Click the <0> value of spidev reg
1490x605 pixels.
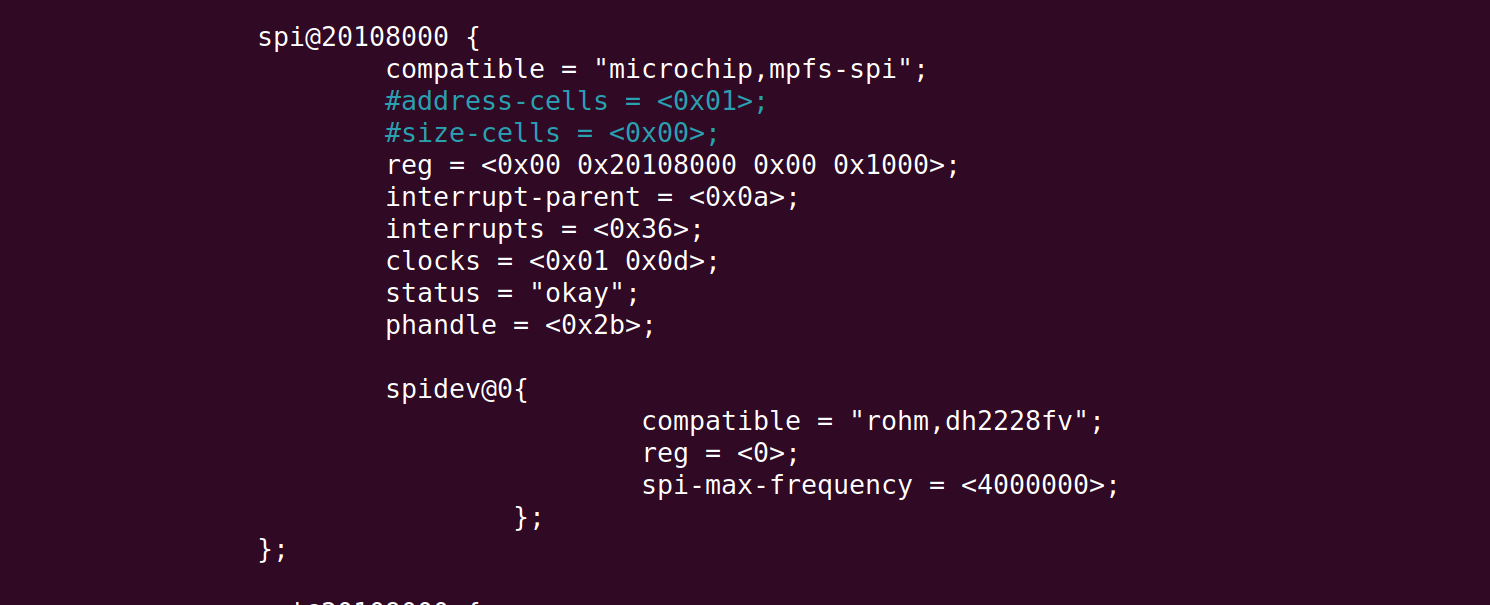(760, 453)
